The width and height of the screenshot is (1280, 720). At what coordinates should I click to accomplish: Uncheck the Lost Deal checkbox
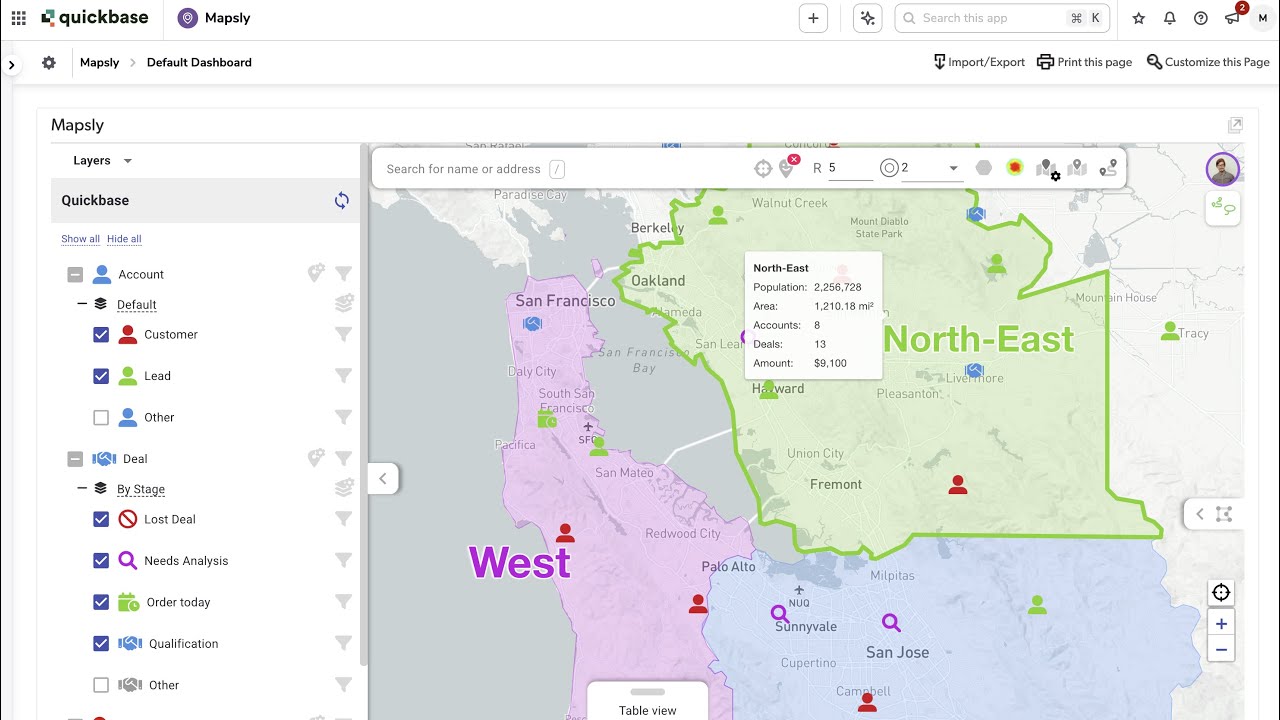[101, 520]
